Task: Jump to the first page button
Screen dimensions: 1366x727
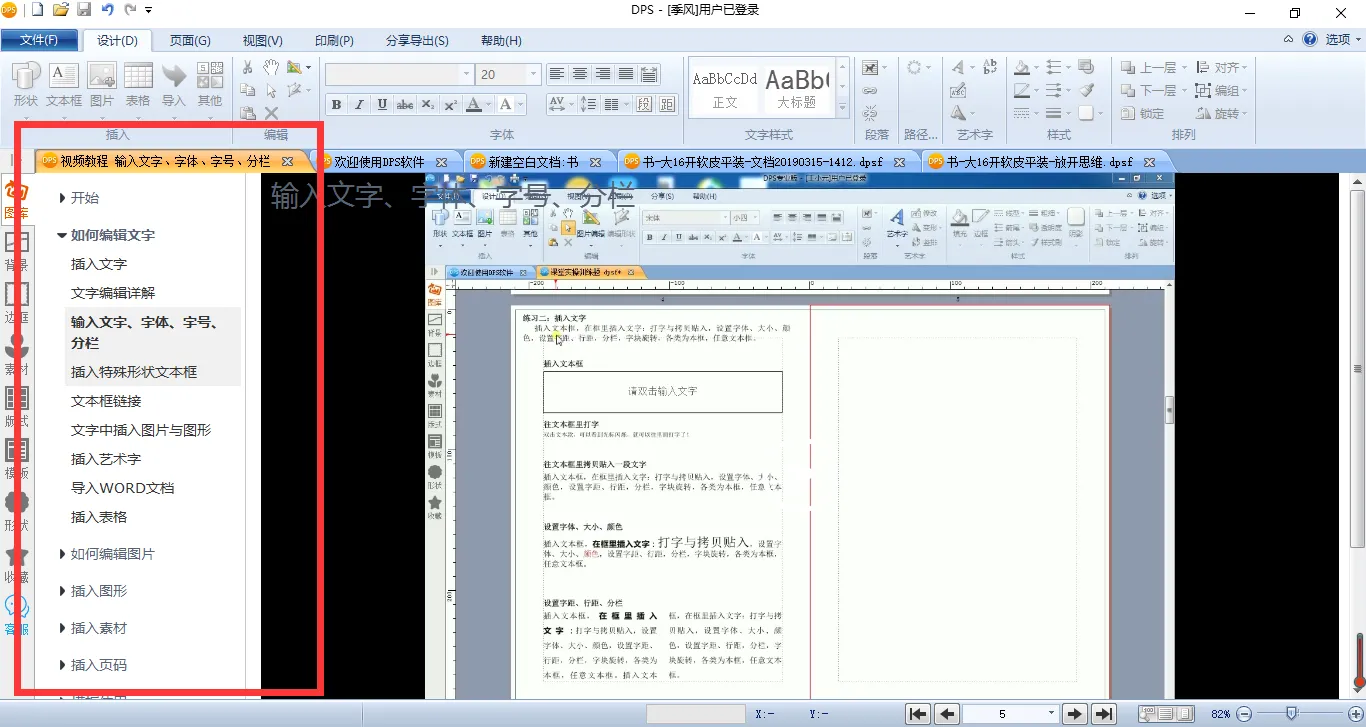Action: pos(917,714)
